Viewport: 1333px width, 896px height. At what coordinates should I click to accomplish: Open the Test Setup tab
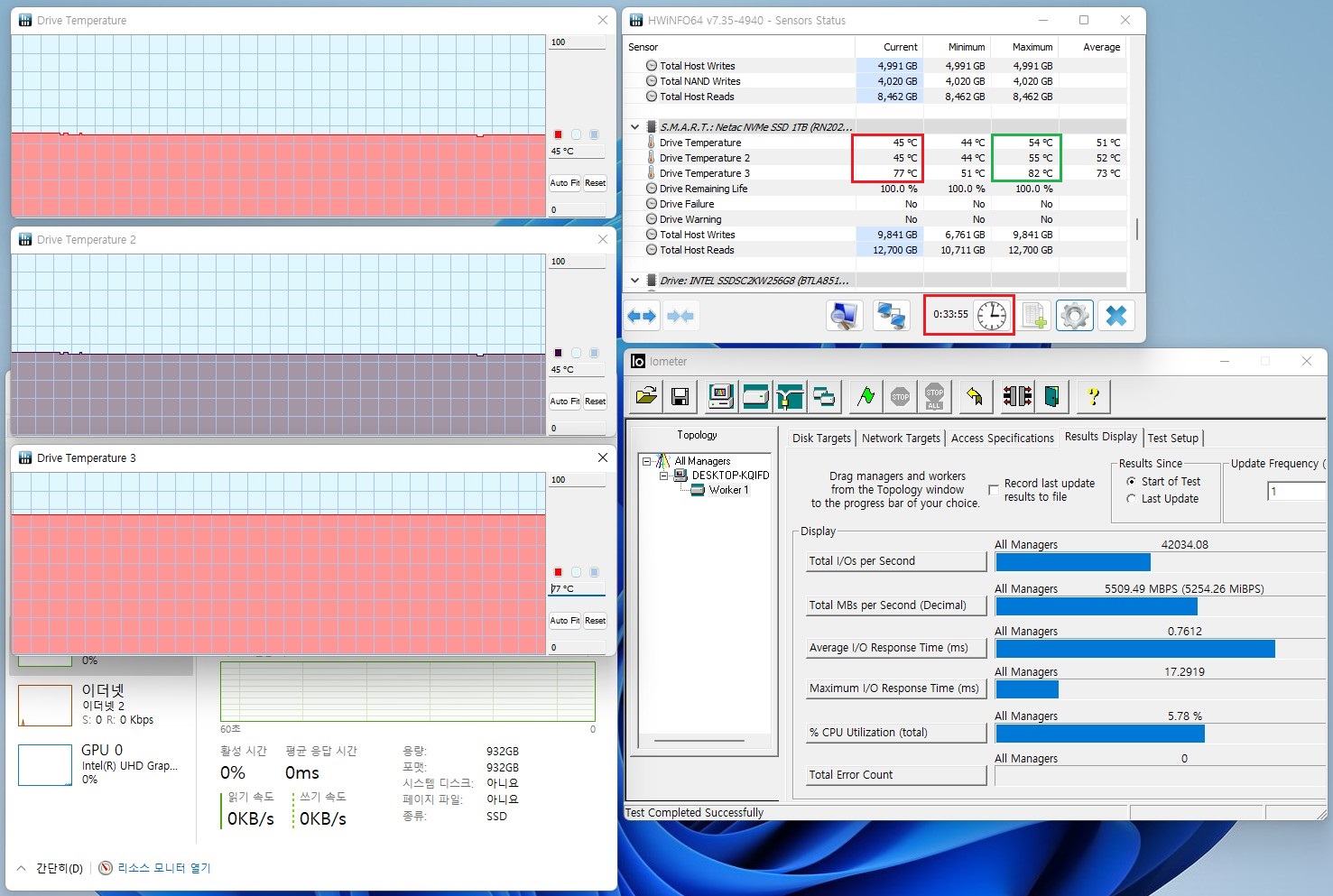[x=1173, y=438]
